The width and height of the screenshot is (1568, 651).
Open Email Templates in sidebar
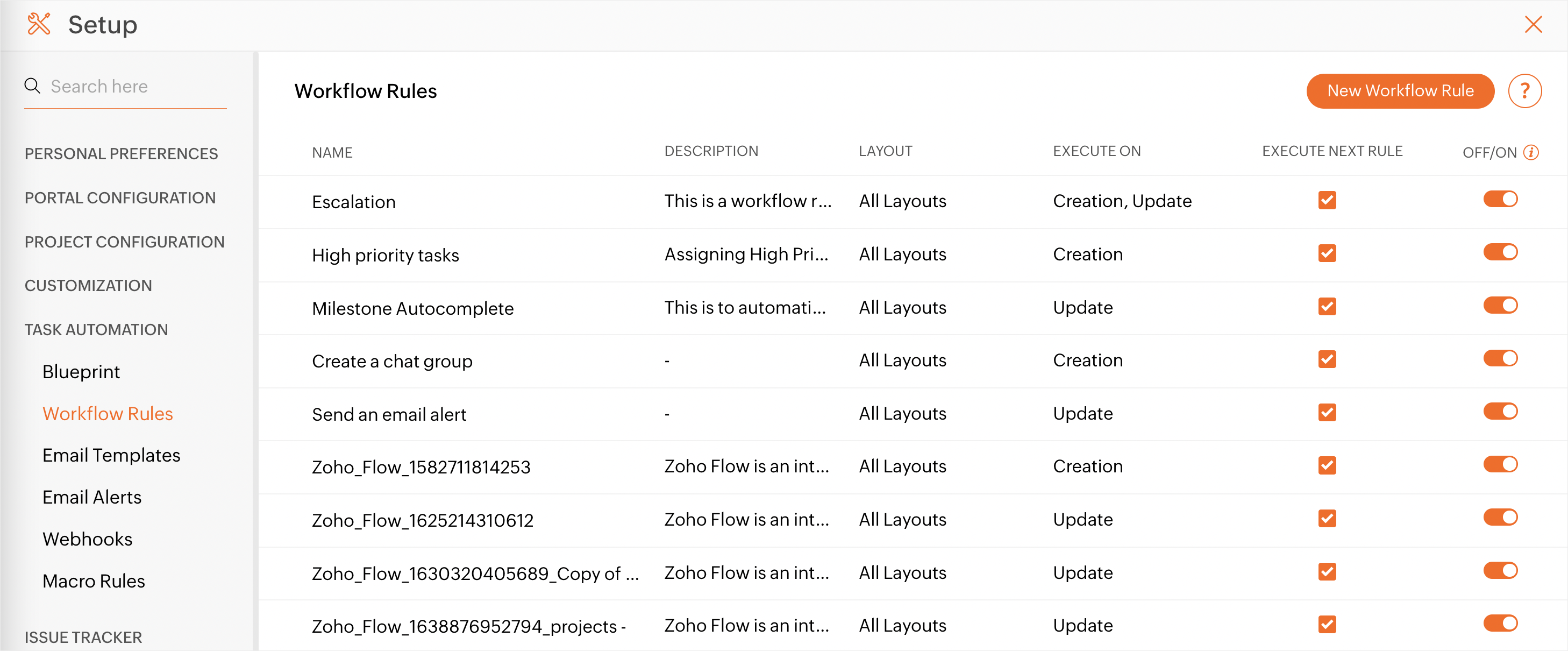[111, 455]
